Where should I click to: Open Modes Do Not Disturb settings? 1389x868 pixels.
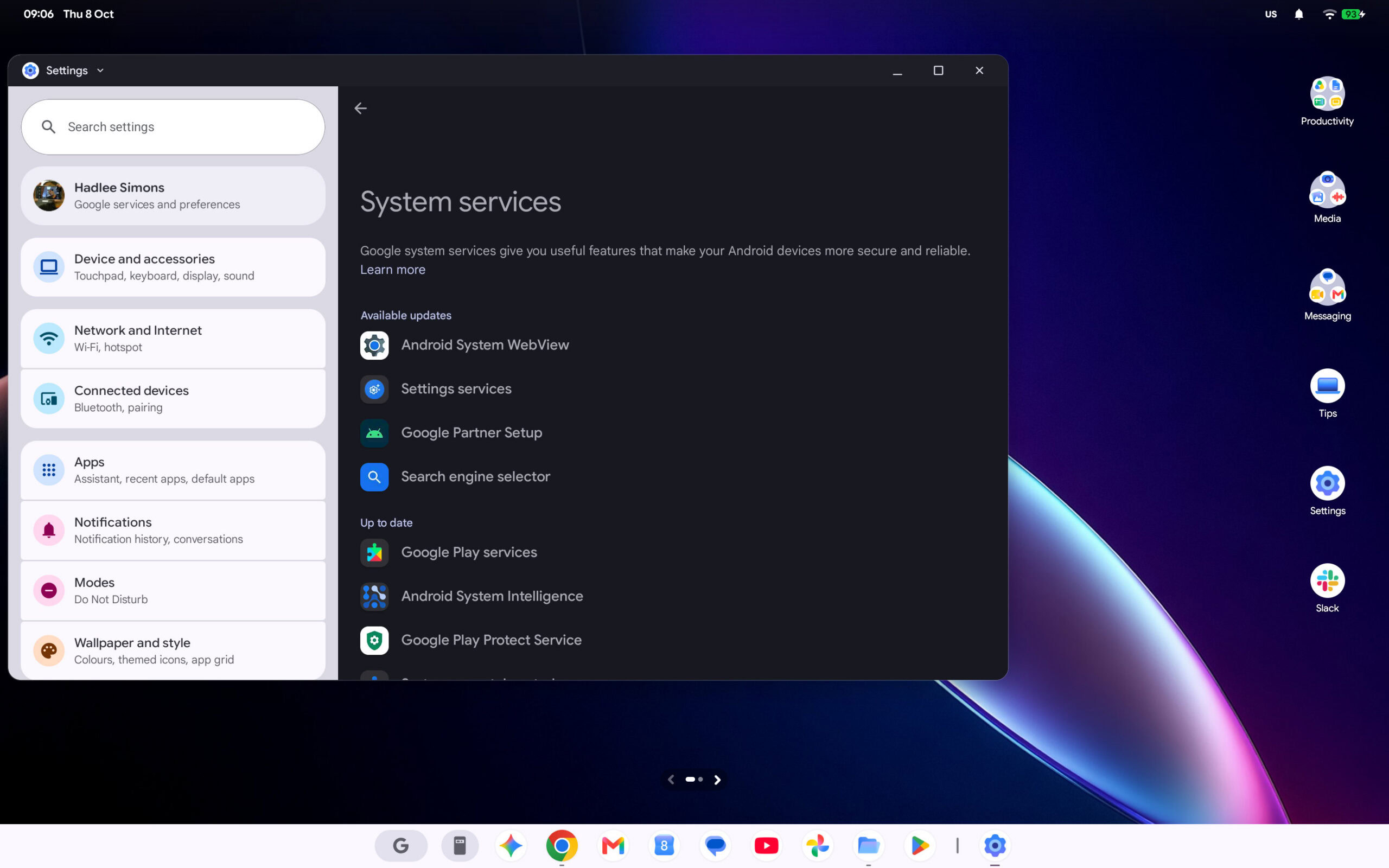point(173,590)
